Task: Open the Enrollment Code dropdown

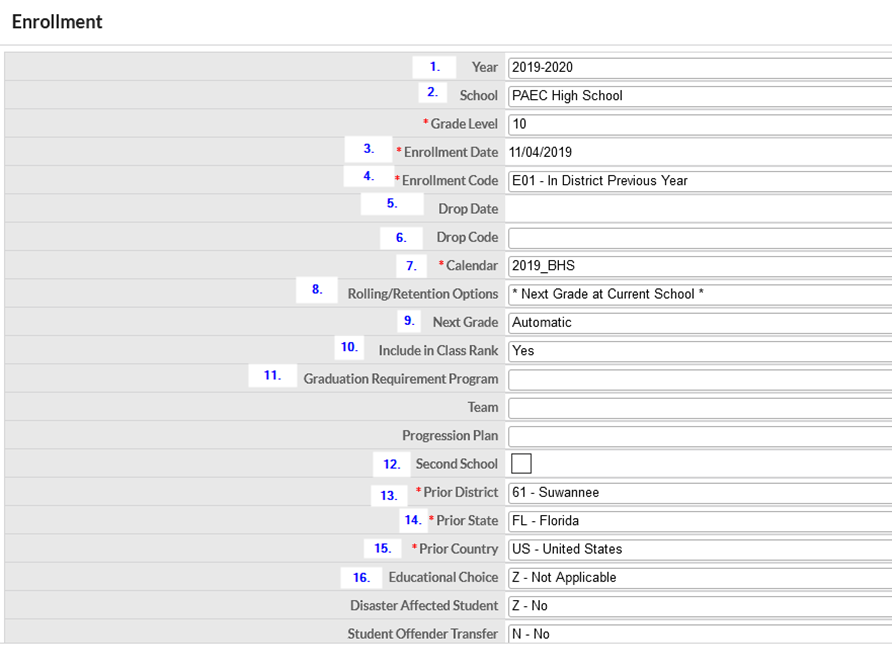Action: tap(698, 181)
